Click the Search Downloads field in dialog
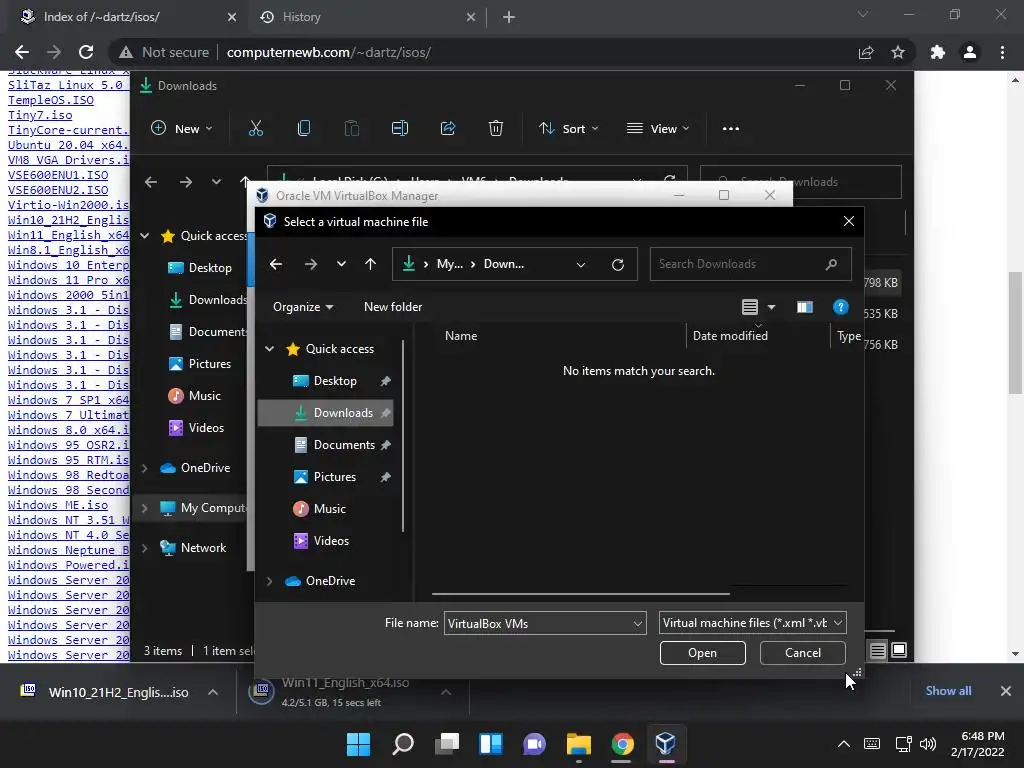The image size is (1024, 768). pos(750,264)
